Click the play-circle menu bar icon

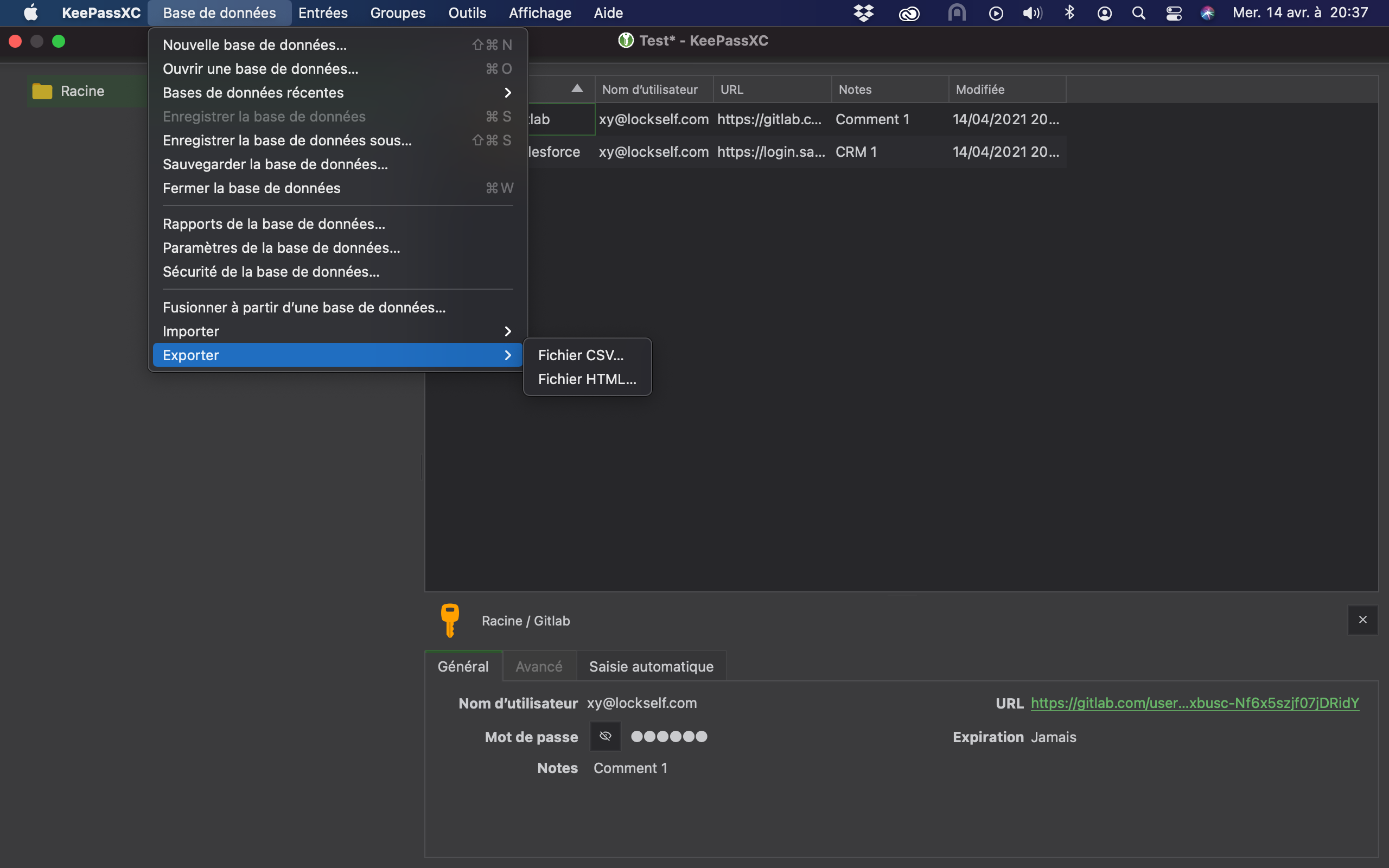[996, 13]
